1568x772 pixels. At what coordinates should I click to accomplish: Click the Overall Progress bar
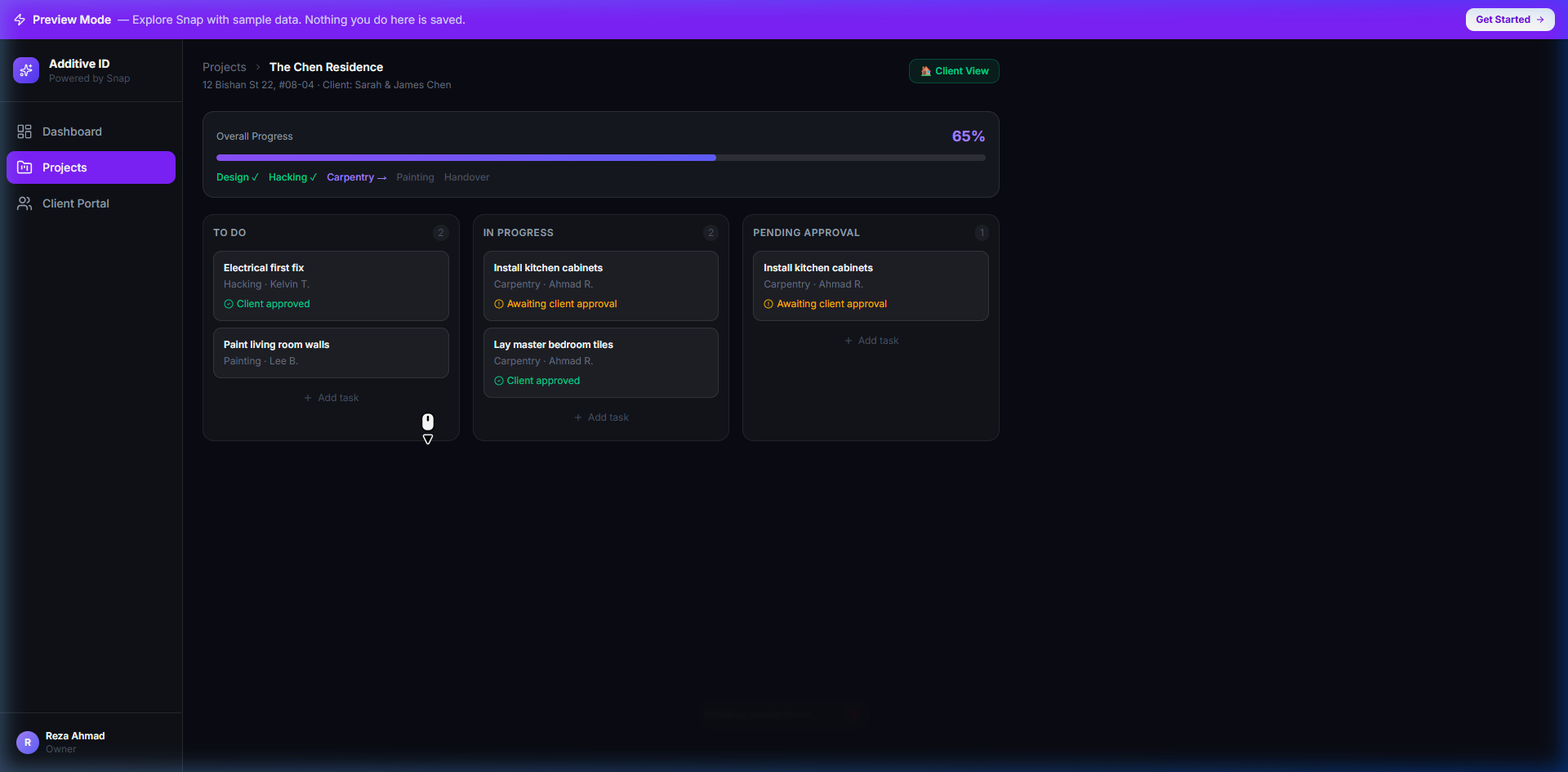pyautogui.click(x=600, y=157)
